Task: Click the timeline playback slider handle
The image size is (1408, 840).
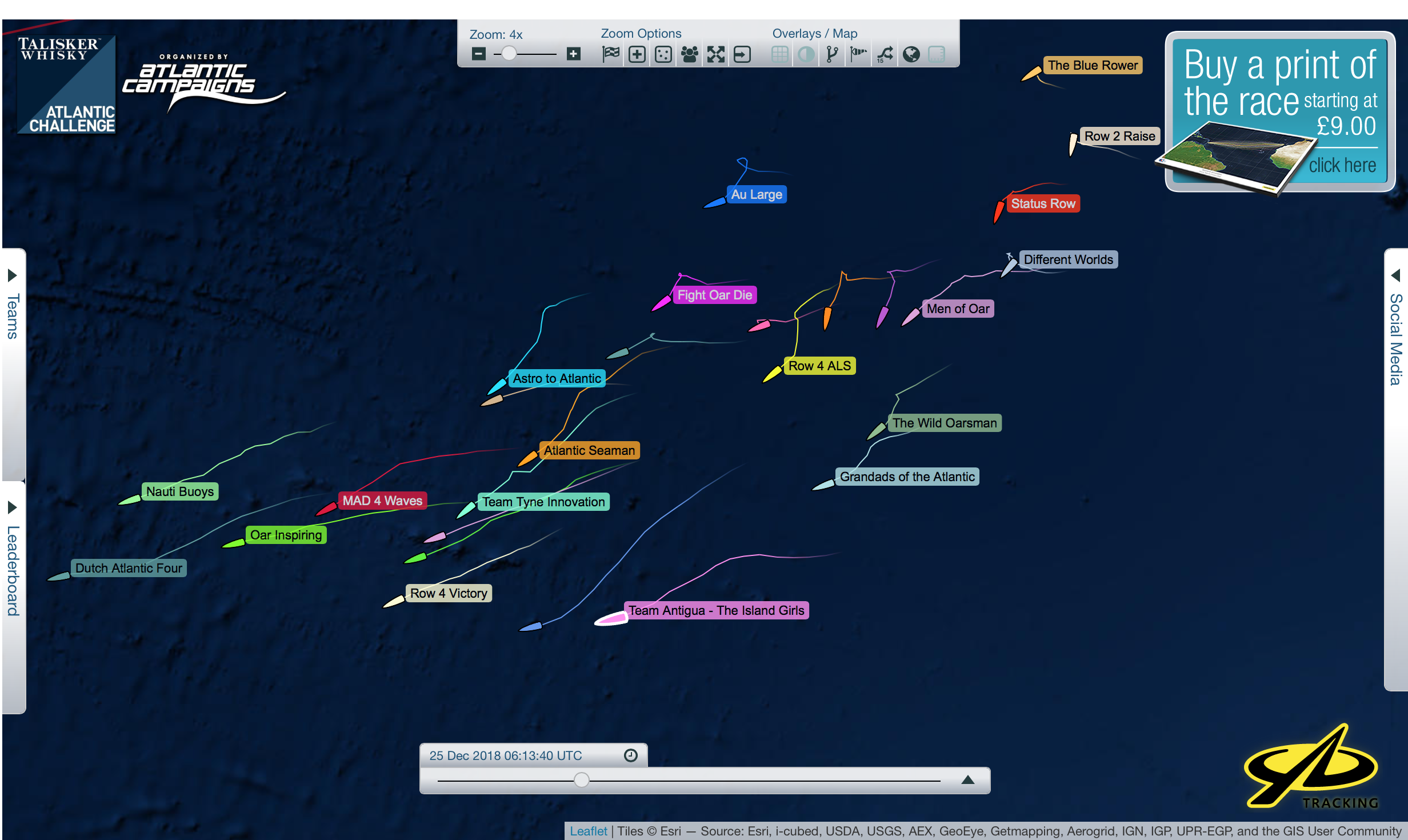Action: point(582,780)
